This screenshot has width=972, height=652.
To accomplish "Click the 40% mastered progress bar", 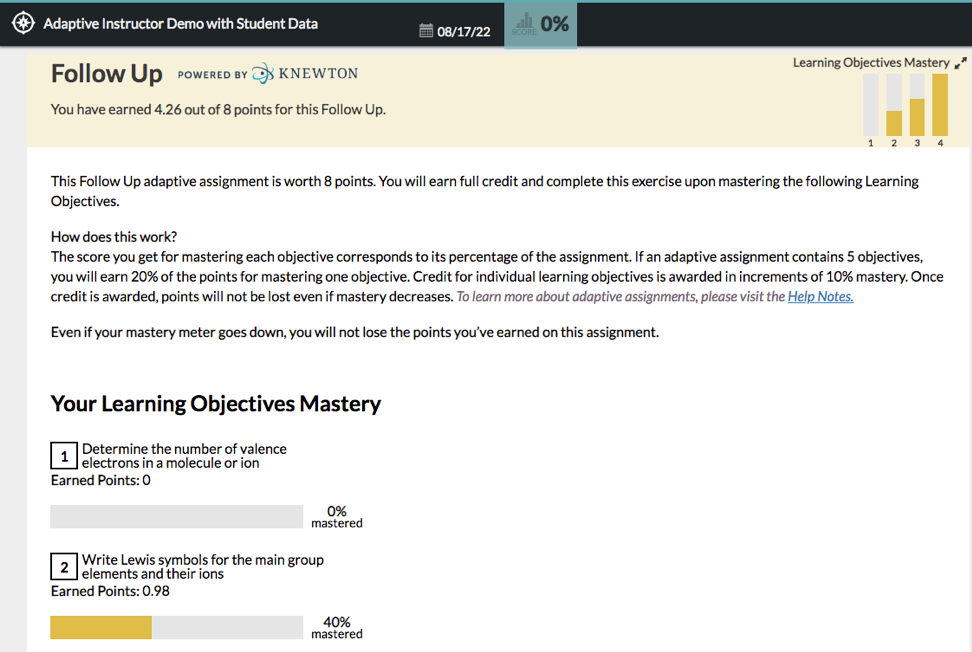I will click(177, 627).
